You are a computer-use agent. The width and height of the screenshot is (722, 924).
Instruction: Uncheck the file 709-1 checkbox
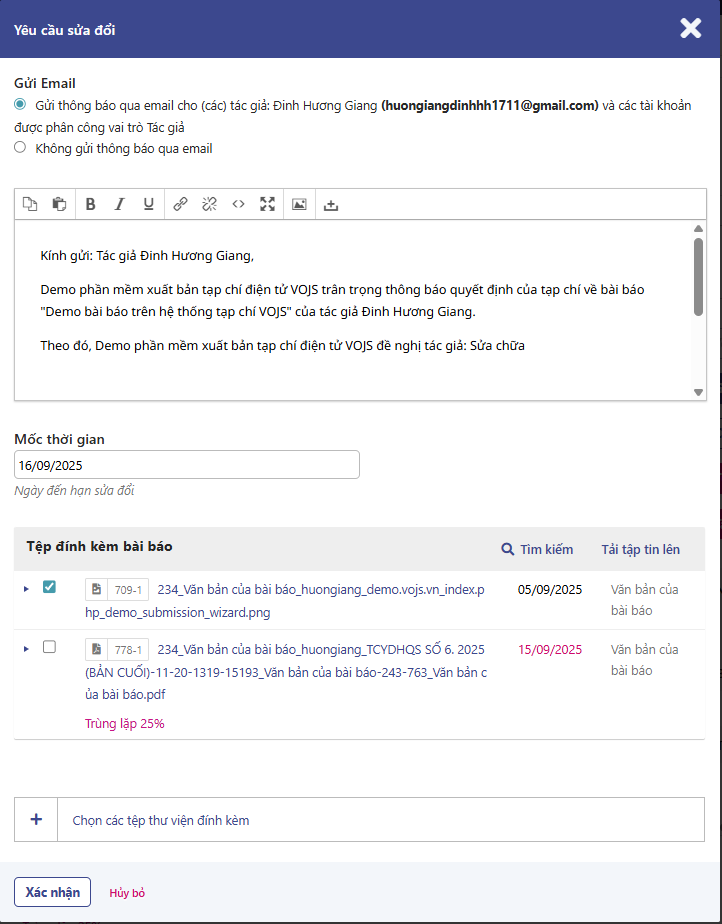(x=49, y=588)
